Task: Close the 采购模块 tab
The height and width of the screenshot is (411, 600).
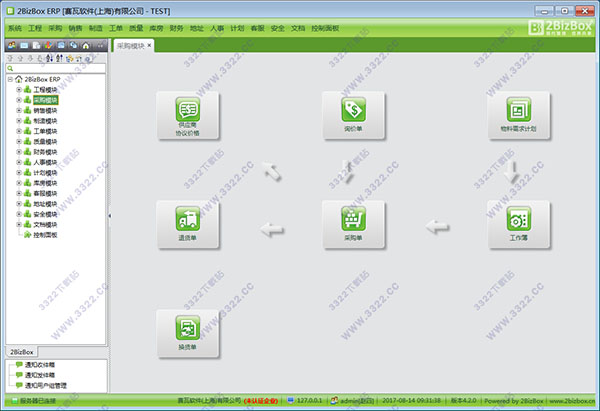Action: [149, 45]
